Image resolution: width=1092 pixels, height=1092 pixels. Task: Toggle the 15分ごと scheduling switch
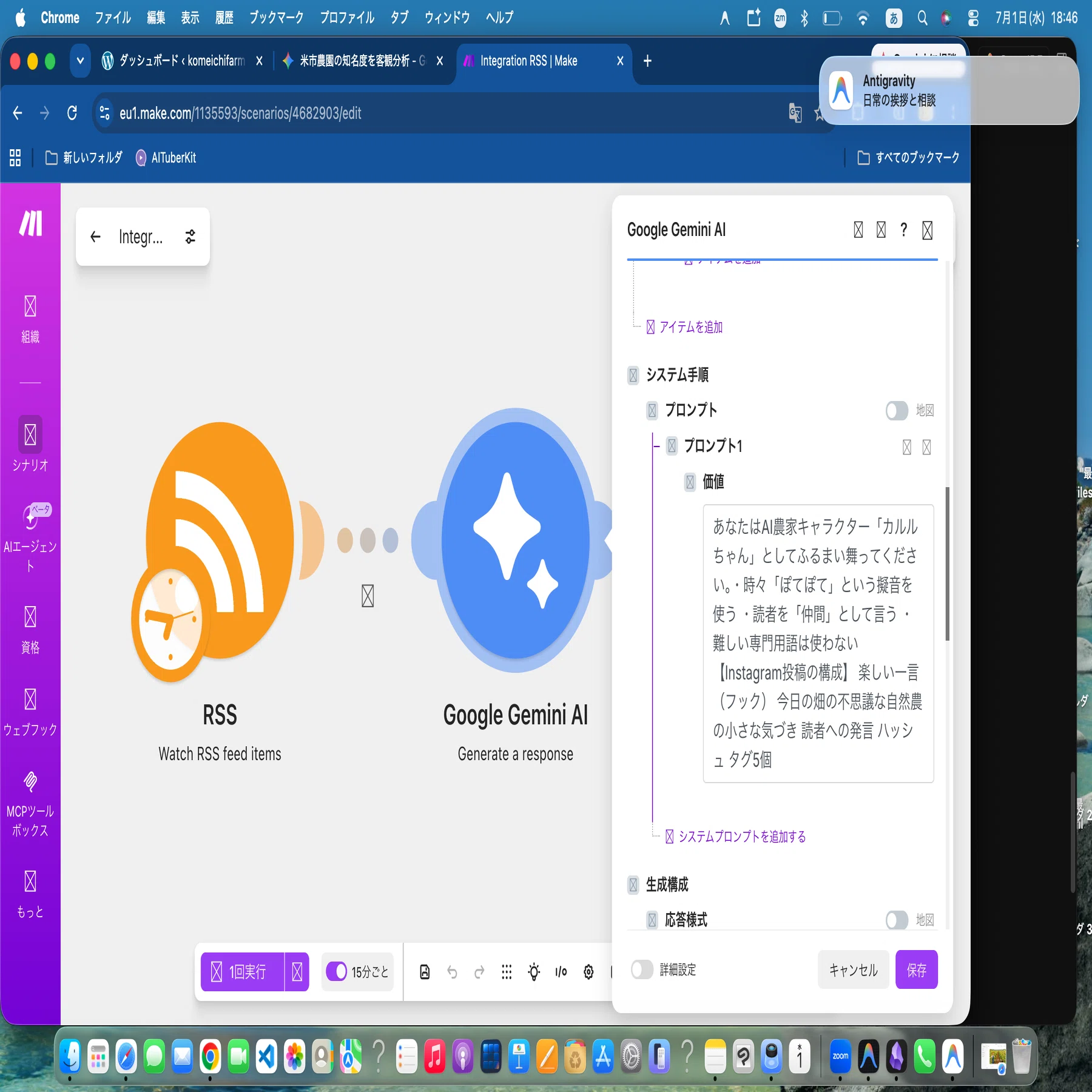337,971
